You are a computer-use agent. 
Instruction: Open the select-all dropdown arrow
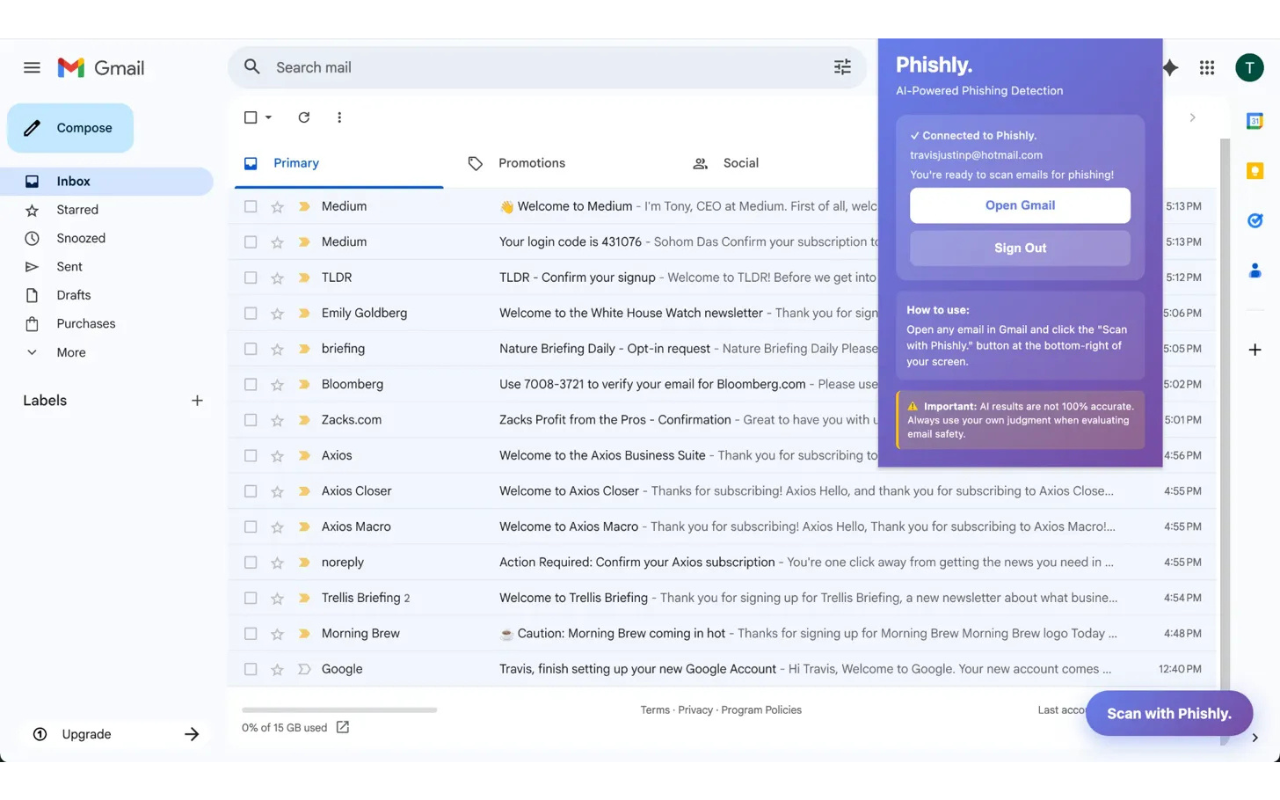point(268,118)
